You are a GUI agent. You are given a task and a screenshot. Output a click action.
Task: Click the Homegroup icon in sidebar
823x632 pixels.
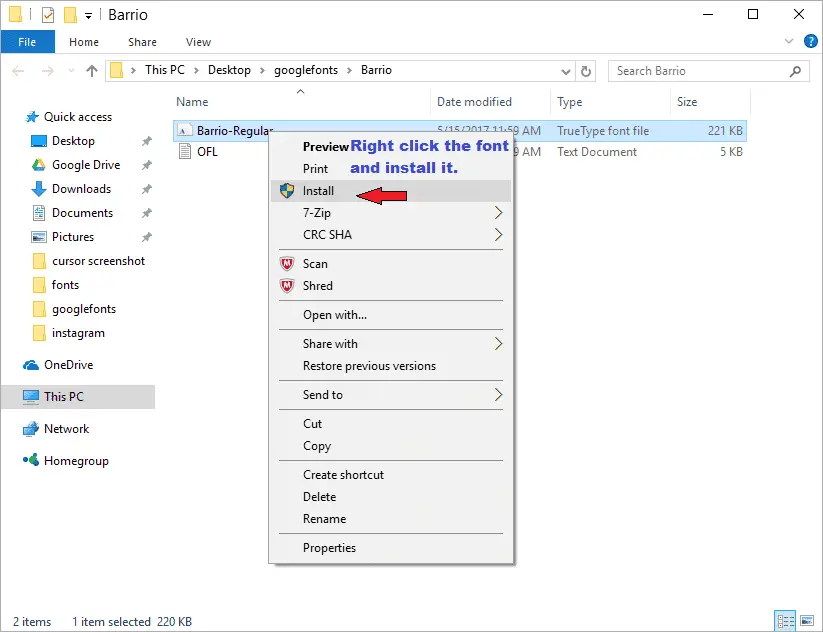[31, 460]
